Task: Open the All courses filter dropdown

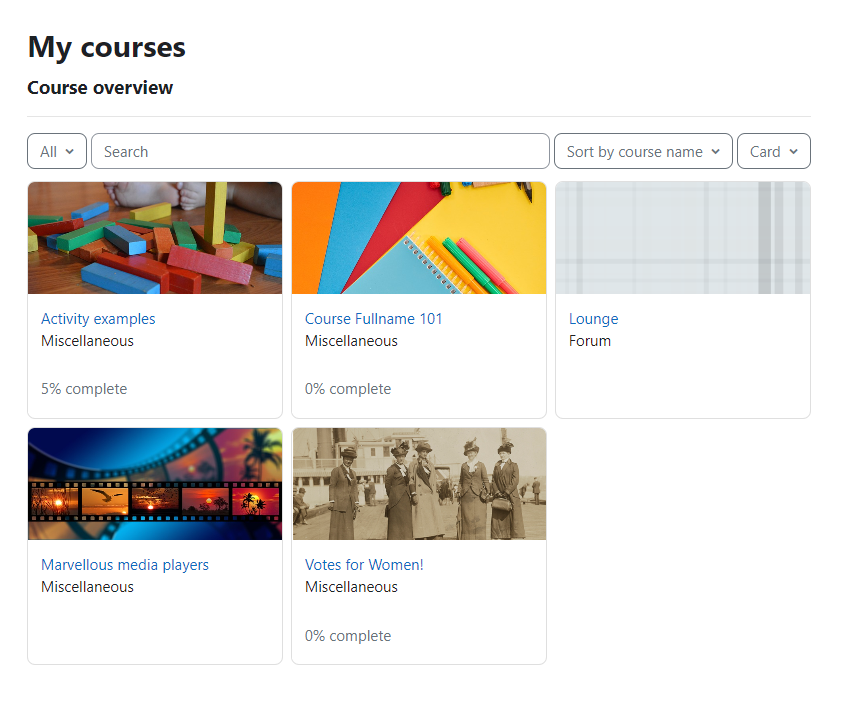Action: point(57,151)
